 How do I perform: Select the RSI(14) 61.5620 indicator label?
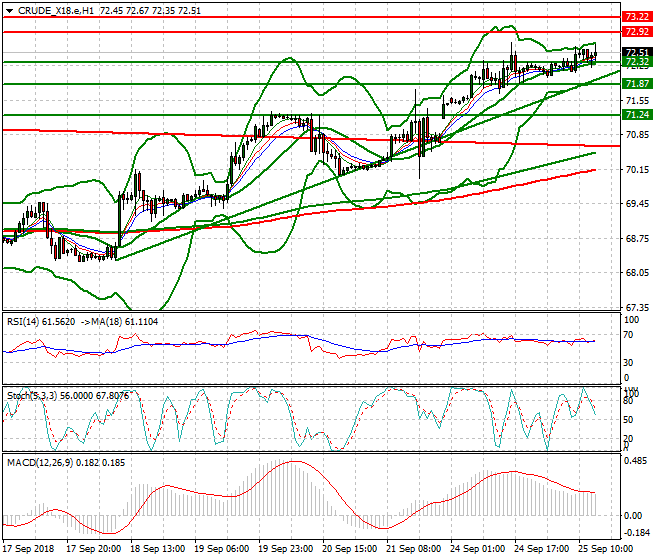point(41,322)
